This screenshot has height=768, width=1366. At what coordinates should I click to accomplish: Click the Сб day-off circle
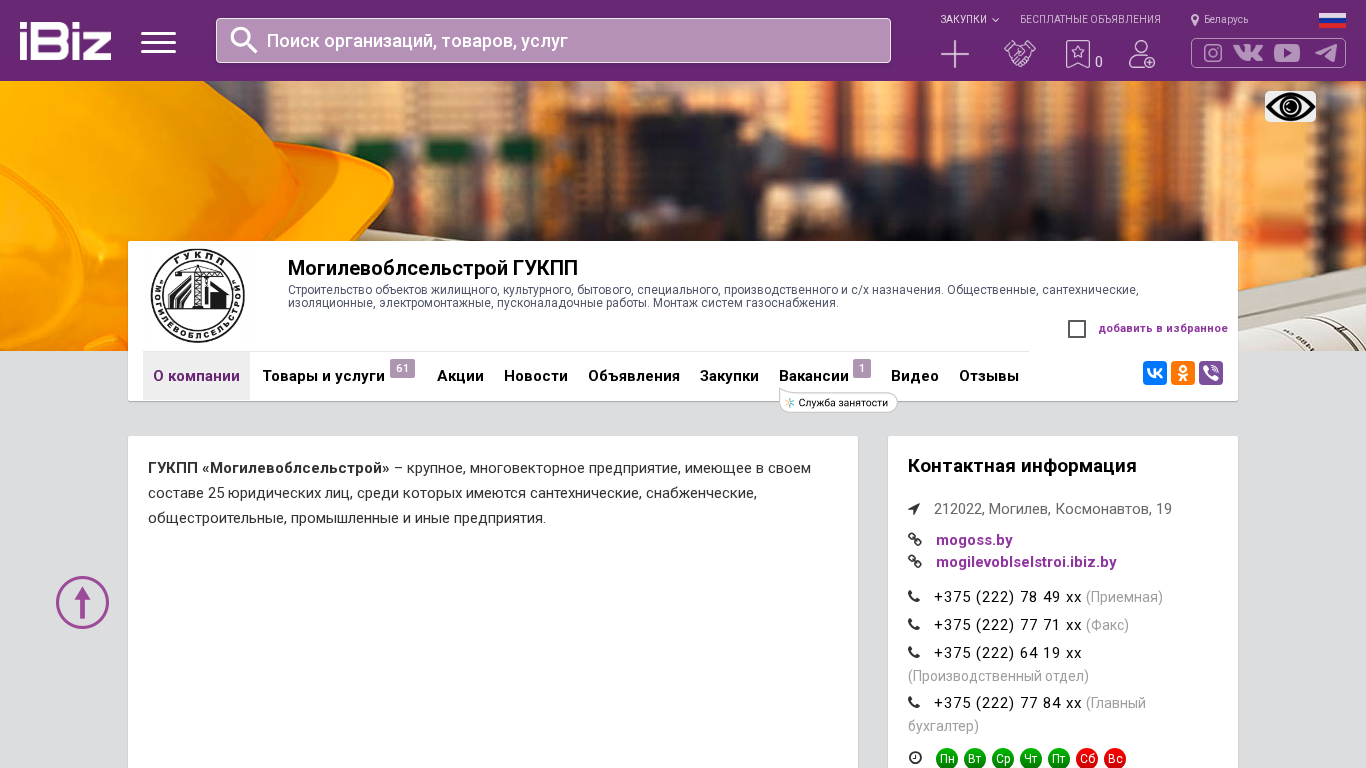coord(1087,759)
